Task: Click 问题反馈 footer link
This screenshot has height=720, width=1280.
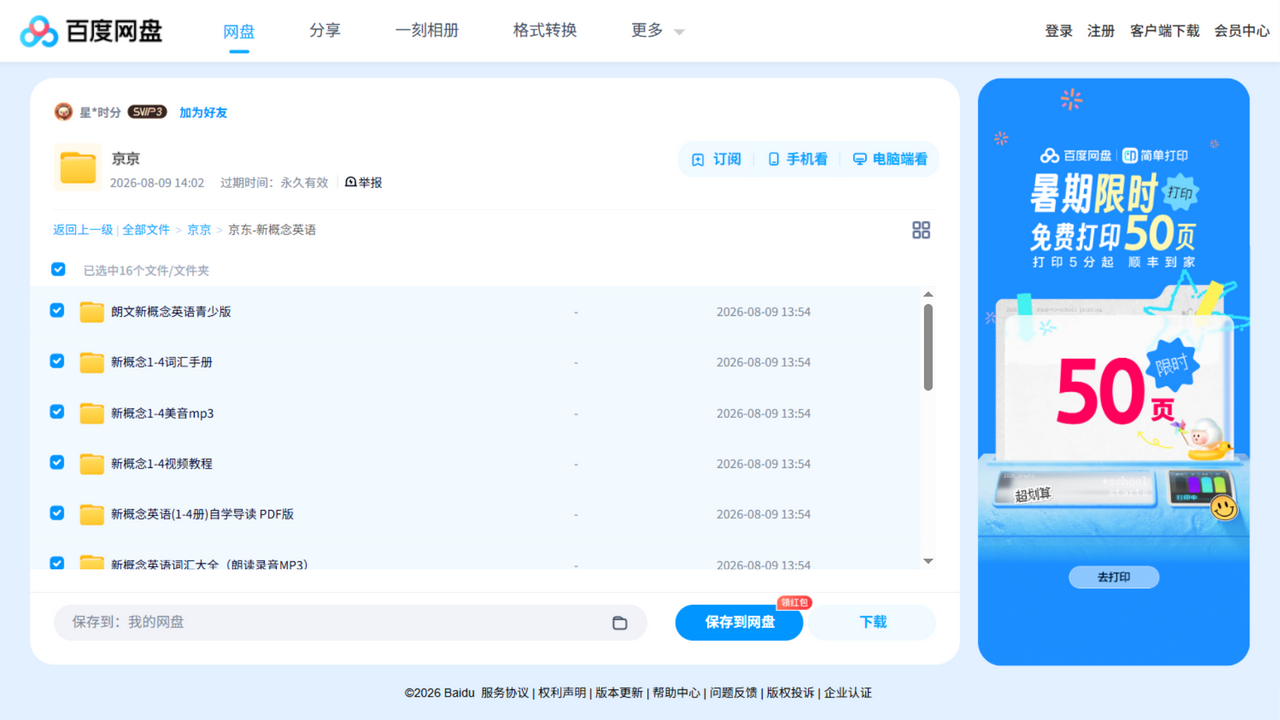Action: coord(734,693)
